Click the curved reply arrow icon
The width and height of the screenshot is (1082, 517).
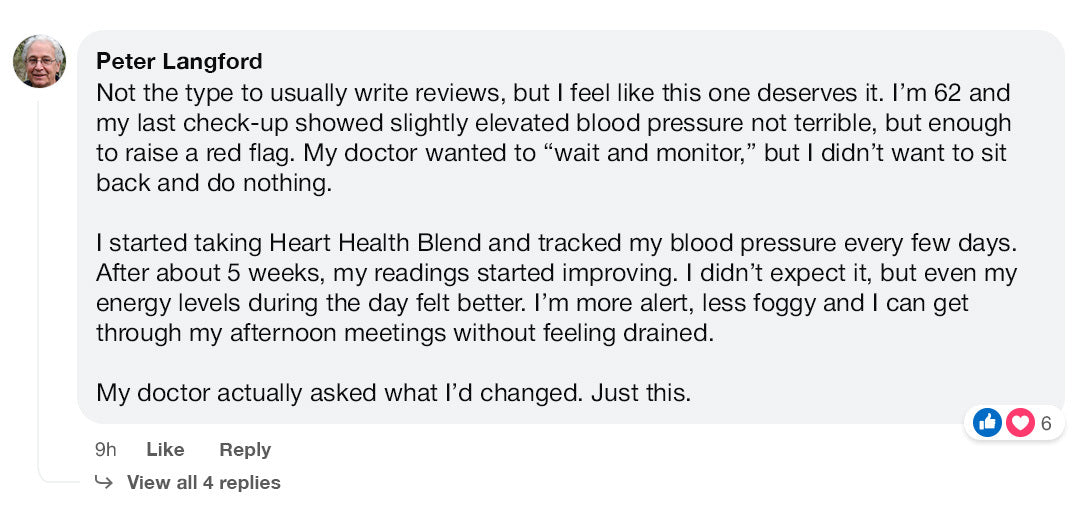pyautogui.click(x=103, y=483)
